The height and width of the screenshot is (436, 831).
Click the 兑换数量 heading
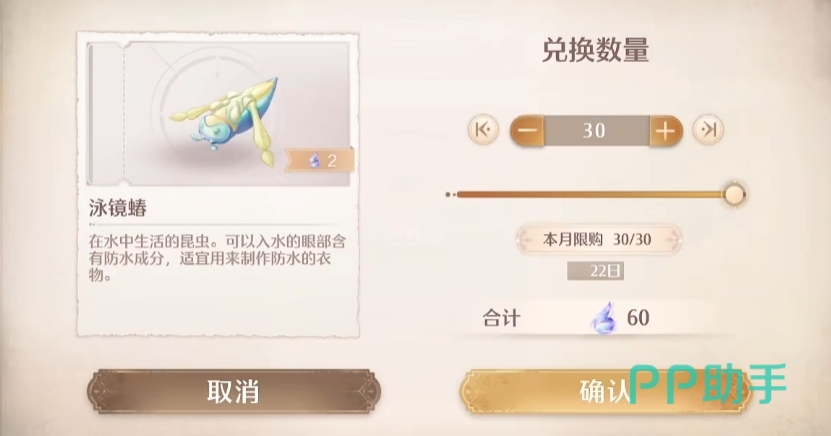coord(595,51)
